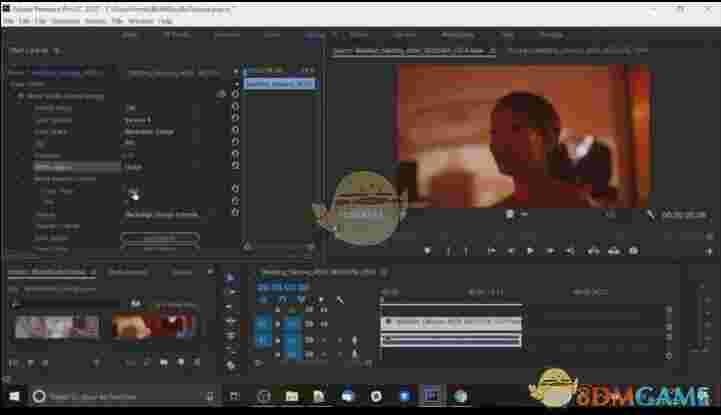721x415 pixels.
Task: Collapse the effect twirl under Video Effects
Action: pos(21,97)
